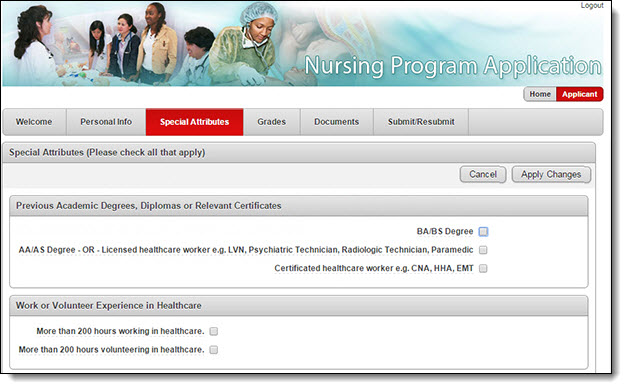Open Submit/Resubmit tab
The height and width of the screenshot is (389, 627).
421,122
